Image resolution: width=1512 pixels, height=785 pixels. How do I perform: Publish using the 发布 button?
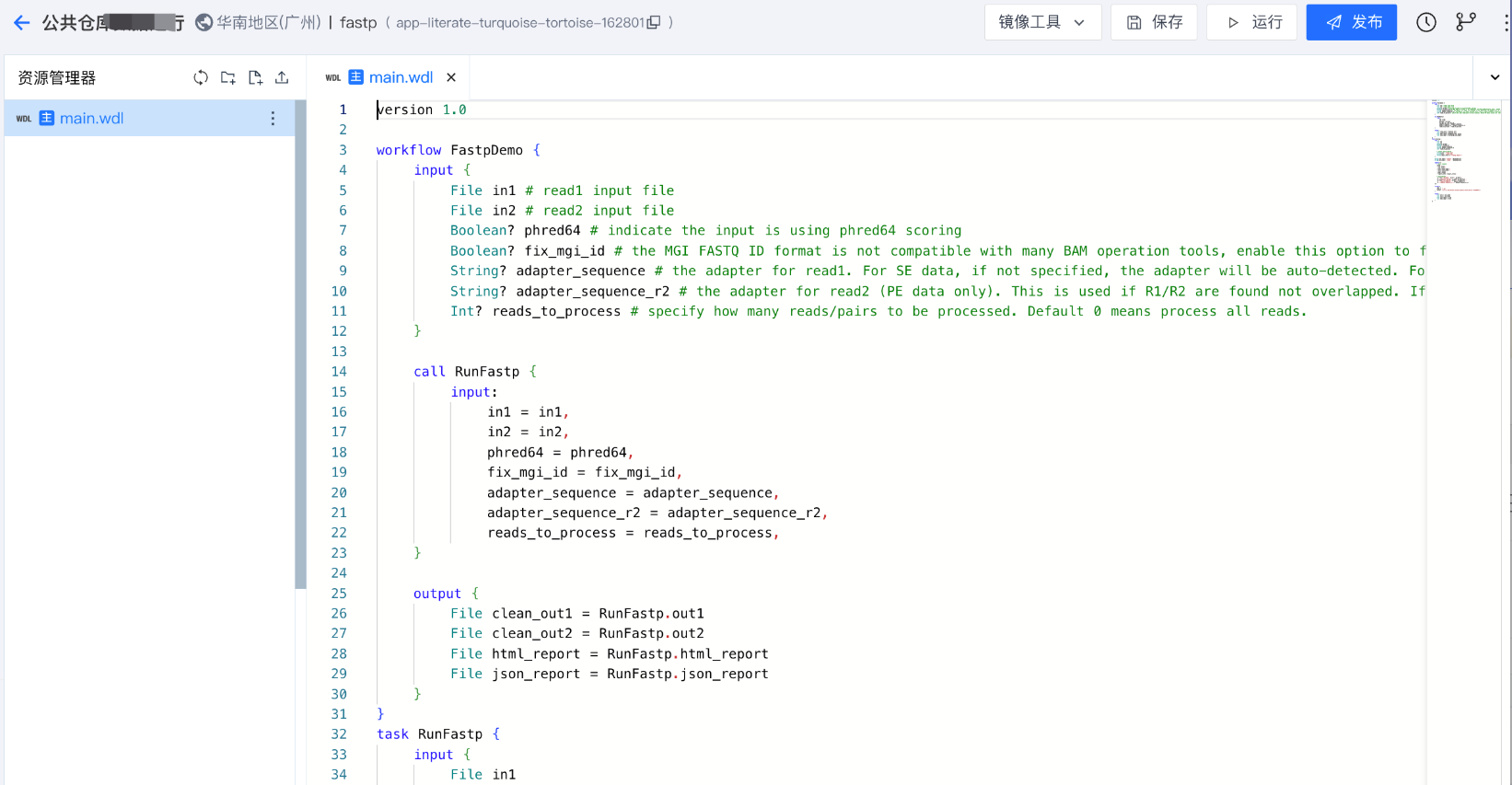[x=1351, y=23]
